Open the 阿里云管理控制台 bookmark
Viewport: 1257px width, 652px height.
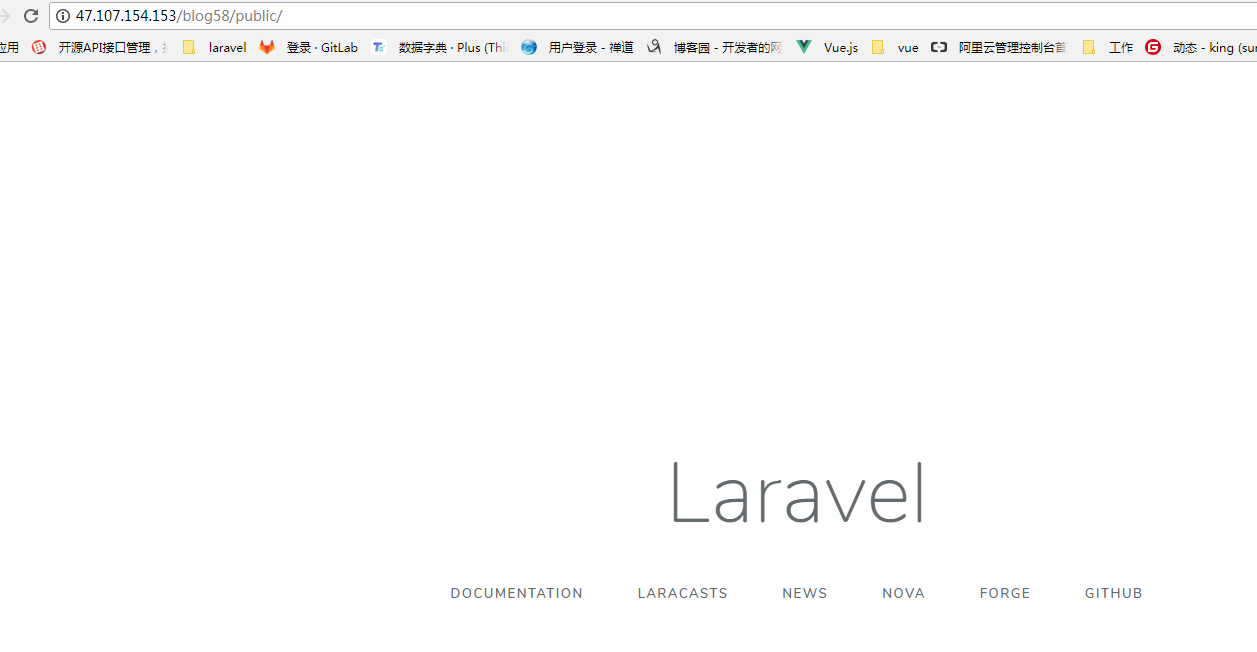pyautogui.click(x=999, y=47)
